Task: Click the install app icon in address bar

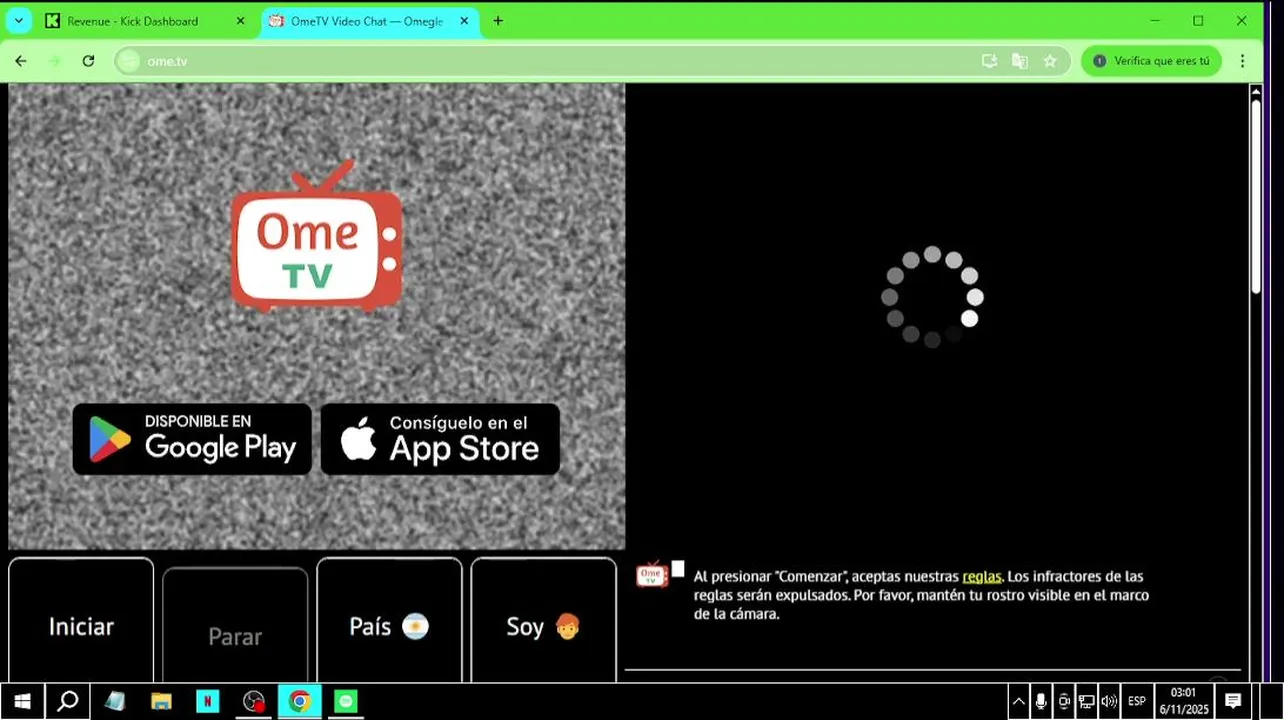Action: tap(989, 61)
